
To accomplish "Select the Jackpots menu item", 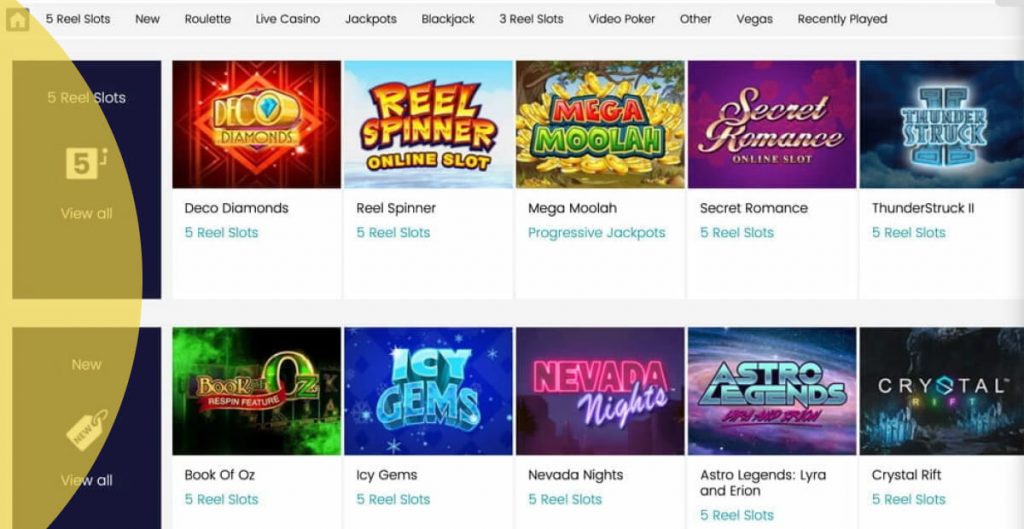I will click(371, 19).
